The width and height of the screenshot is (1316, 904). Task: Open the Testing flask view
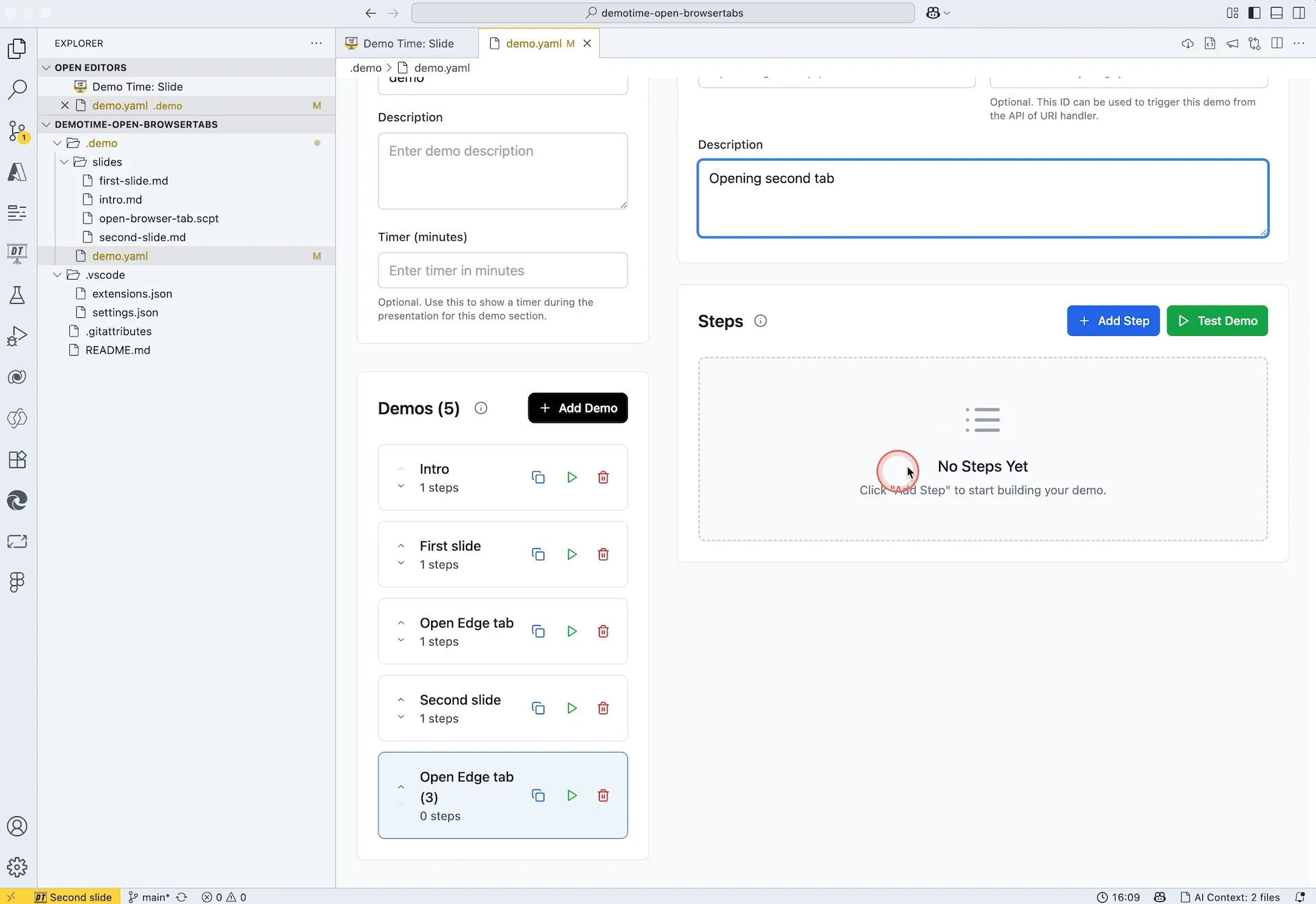pos(16,295)
